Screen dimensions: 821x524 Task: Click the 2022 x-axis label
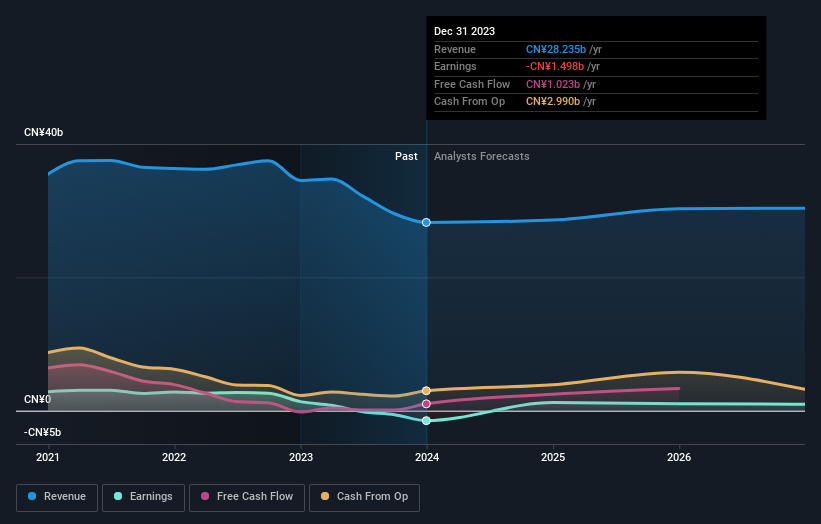(174, 457)
